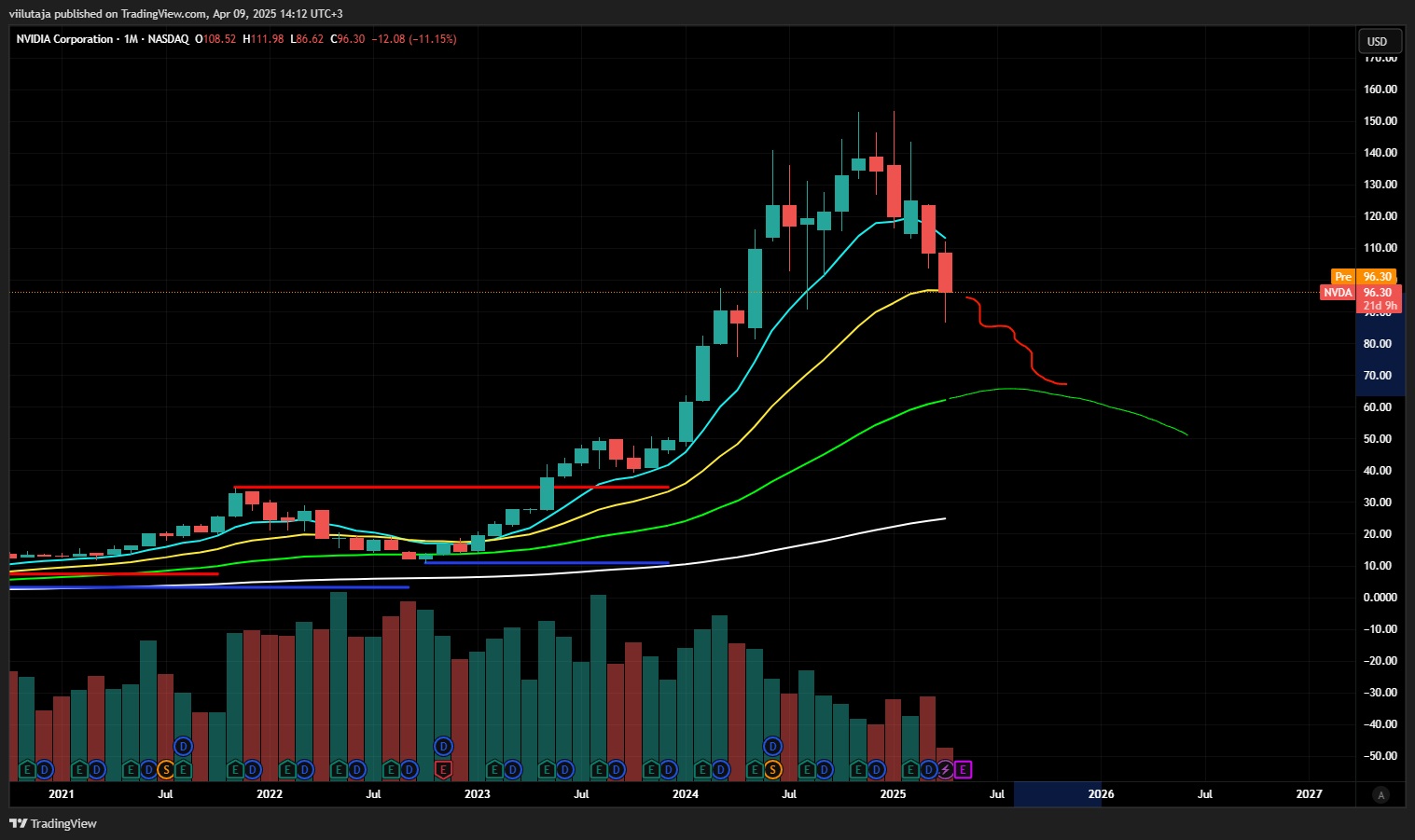The width and height of the screenshot is (1415, 840).
Task: Open the red earnings E marker near 2023
Action: (x=443, y=769)
